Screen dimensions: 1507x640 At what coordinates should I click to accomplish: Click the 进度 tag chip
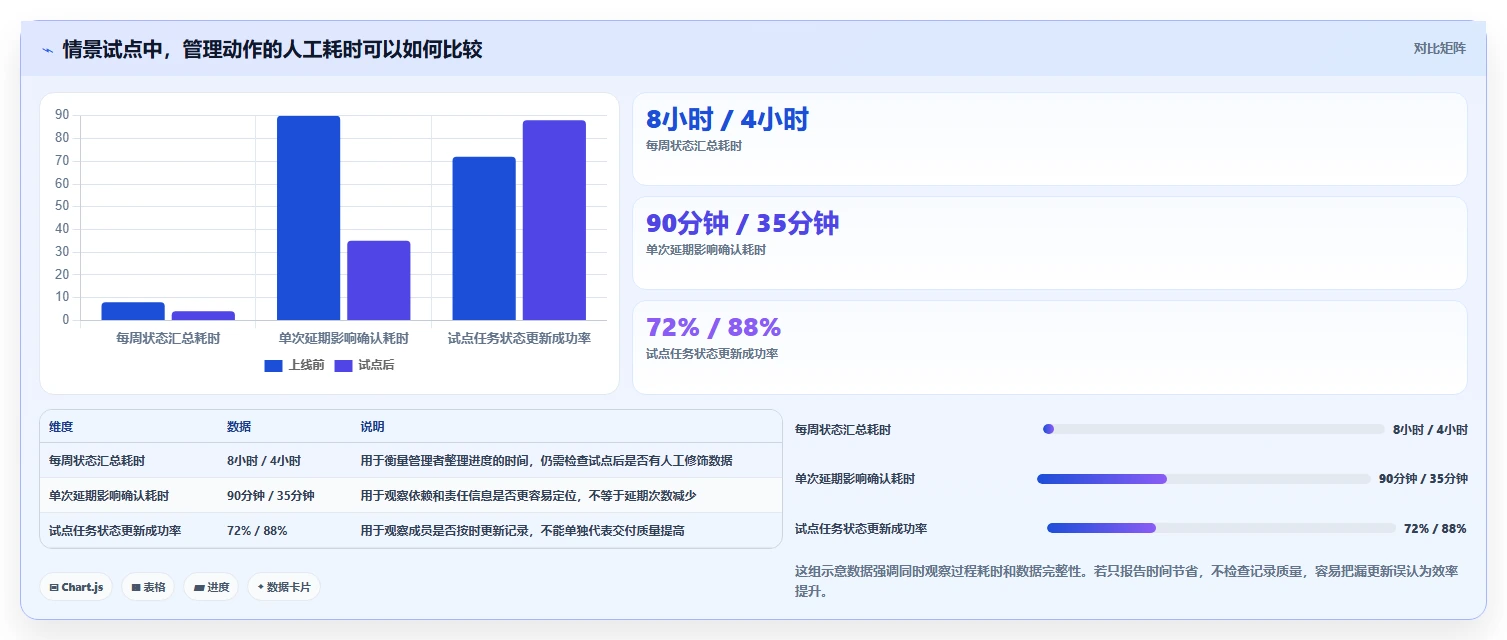tap(211, 587)
